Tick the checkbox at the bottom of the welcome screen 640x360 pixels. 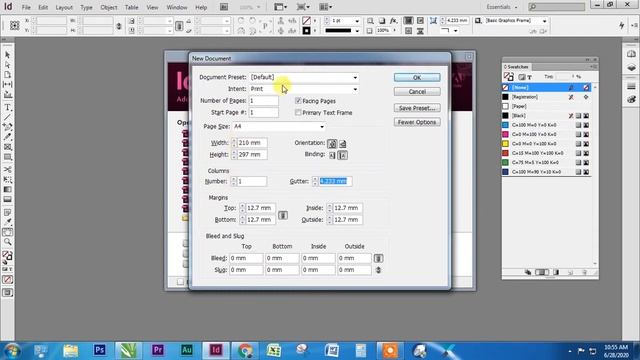180,282
